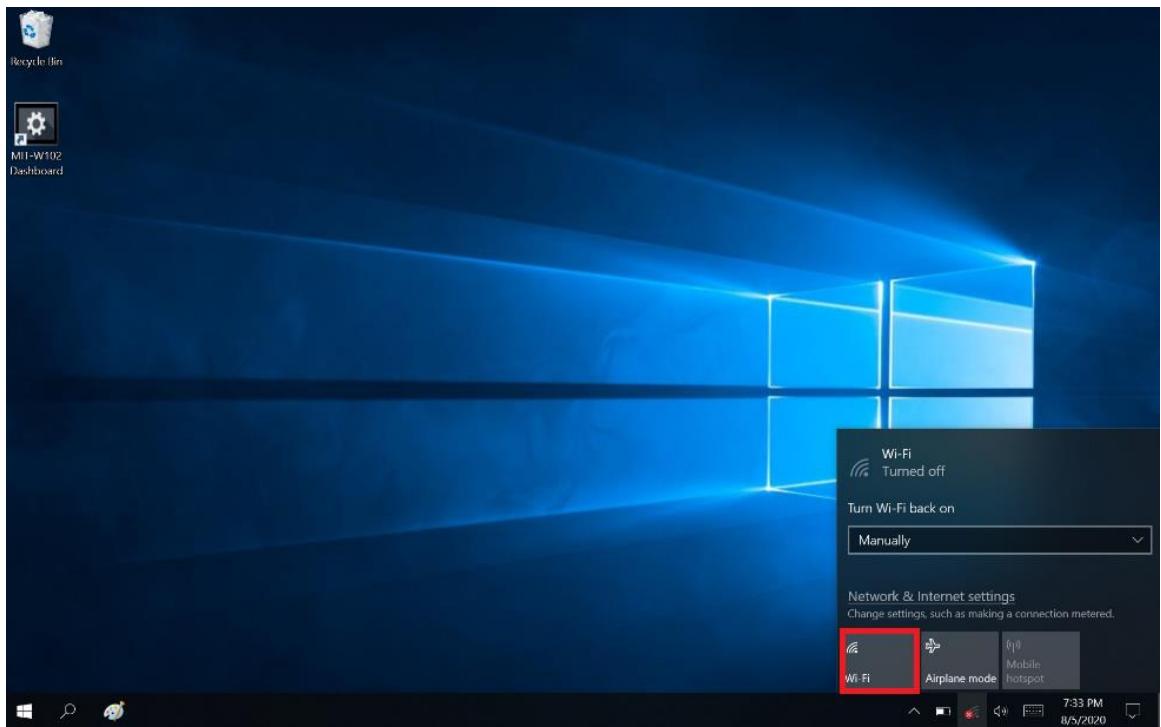
Task: Change 'Manually' to another Wi-Fi resume option
Action: coord(1000,539)
